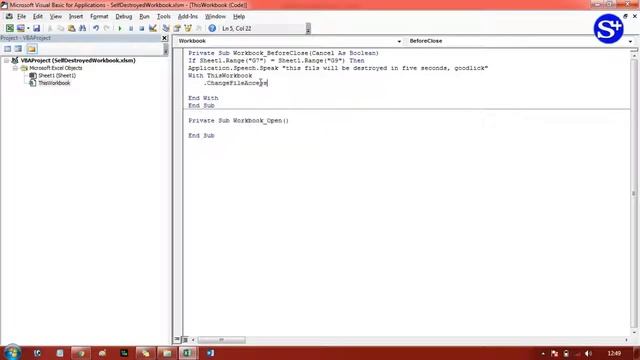The width and height of the screenshot is (640, 360).
Task: Show hidden tray icons arrow
Action: 543,353
